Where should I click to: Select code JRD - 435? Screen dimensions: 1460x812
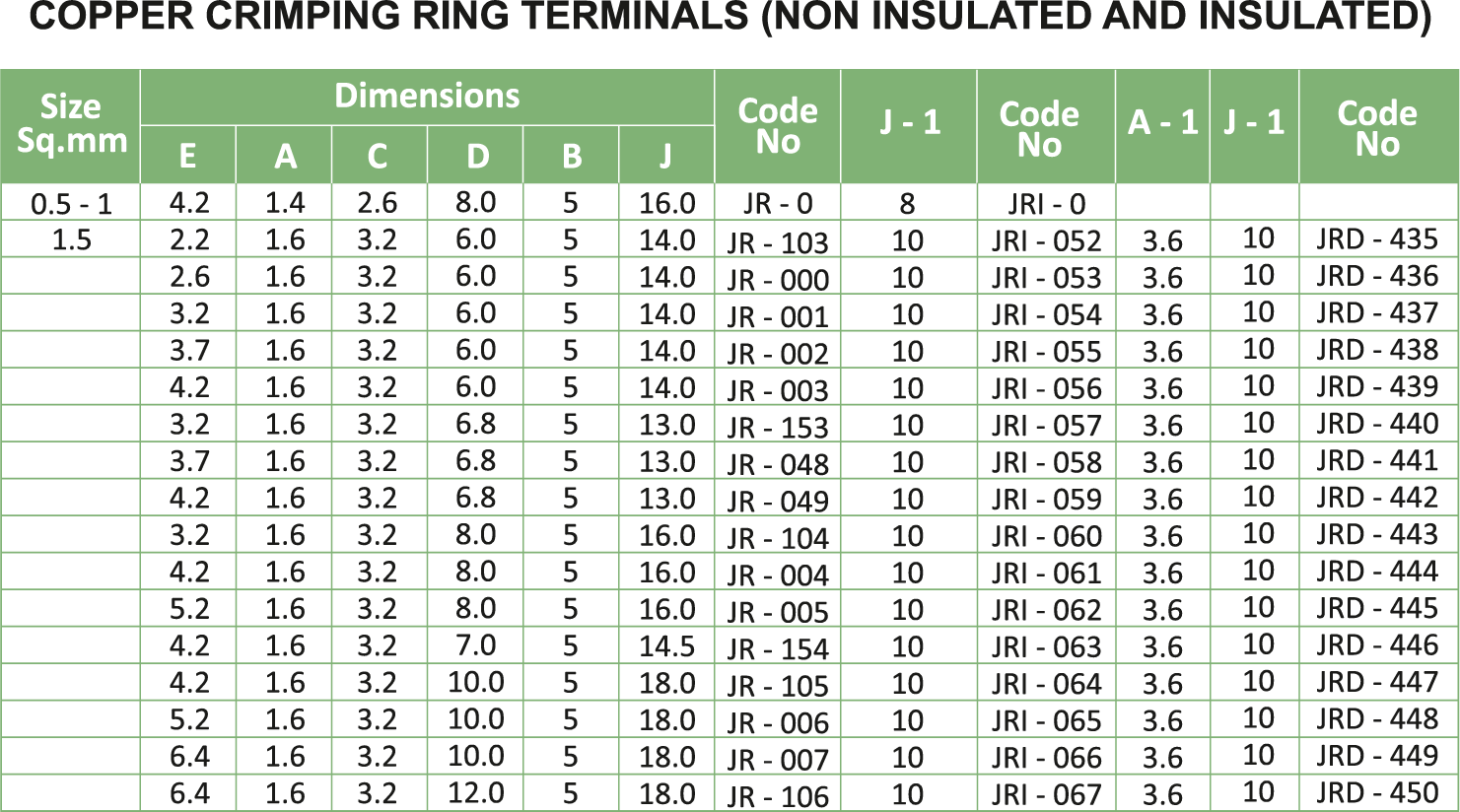coord(1377,239)
